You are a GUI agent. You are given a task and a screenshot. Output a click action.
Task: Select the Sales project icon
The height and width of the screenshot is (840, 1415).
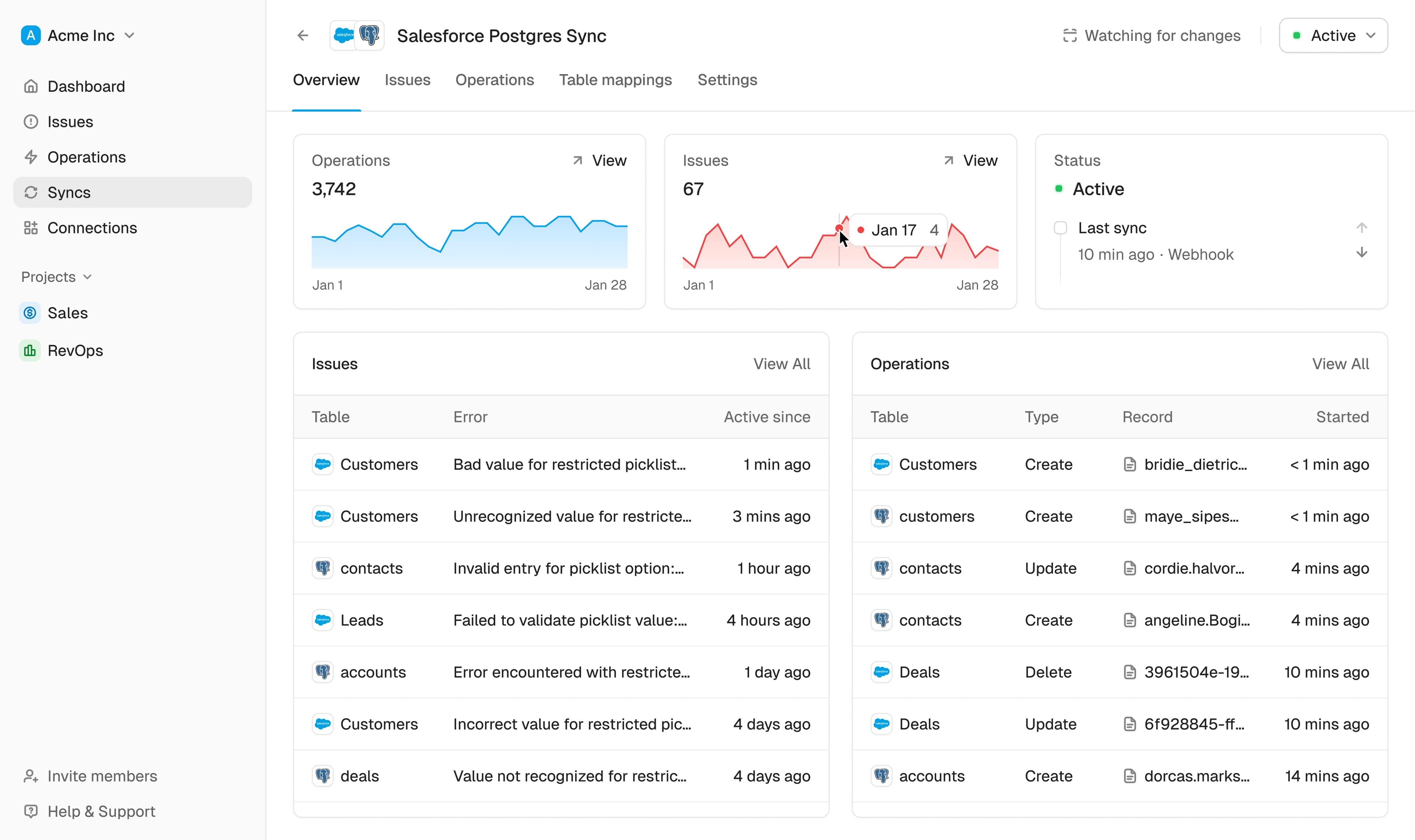[x=30, y=312]
